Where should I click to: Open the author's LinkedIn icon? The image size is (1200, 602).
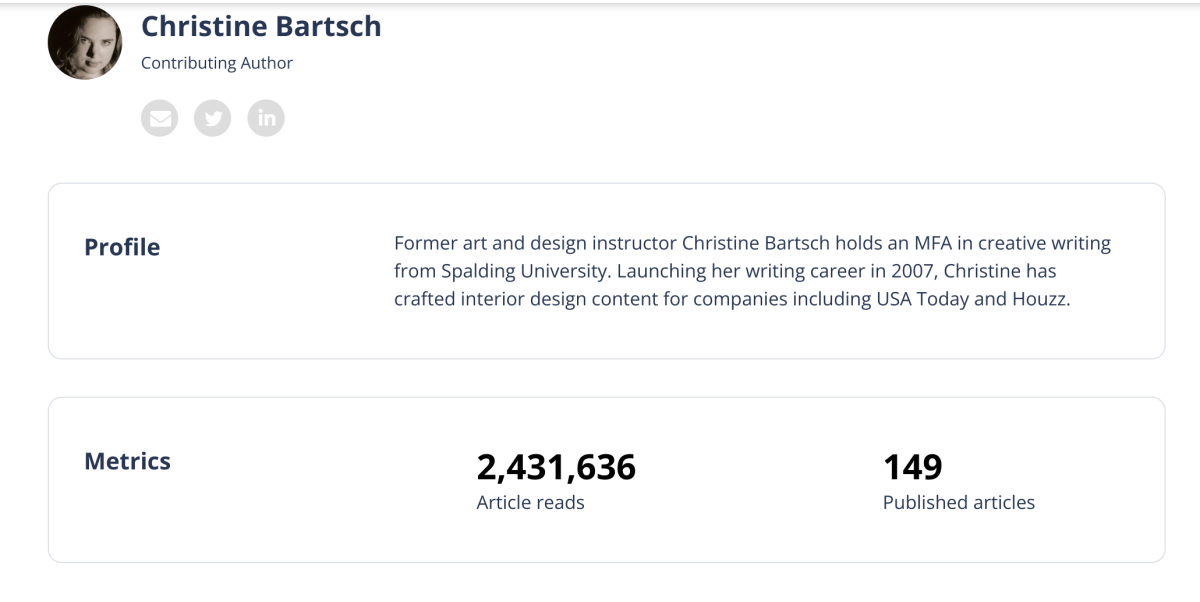coord(266,118)
